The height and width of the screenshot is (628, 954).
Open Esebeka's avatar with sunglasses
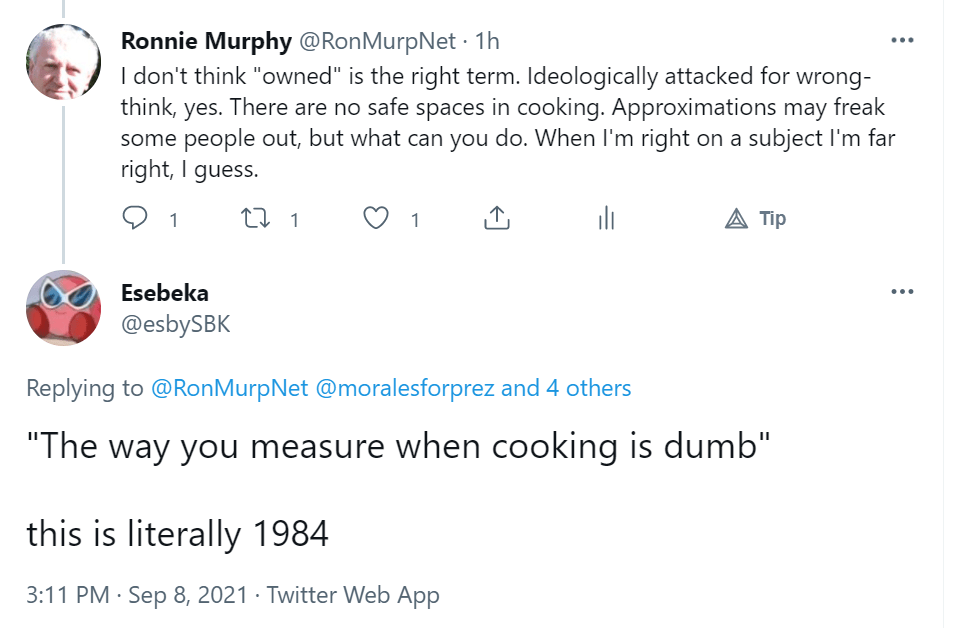click(63, 307)
